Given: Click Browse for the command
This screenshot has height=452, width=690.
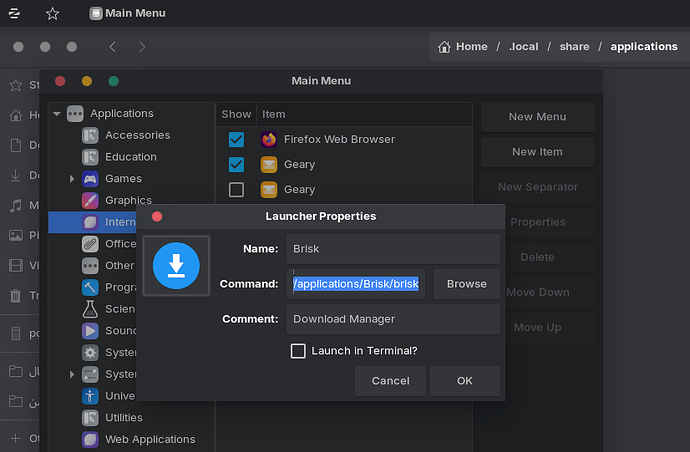Looking at the screenshot, I should [x=466, y=284].
